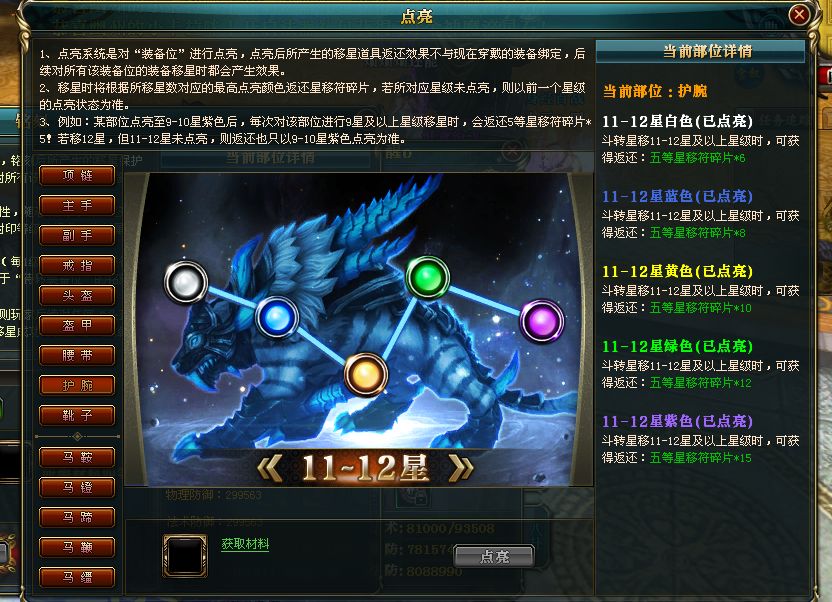Click the blue star orb
This screenshot has height=602, width=832.
click(x=276, y=318)
